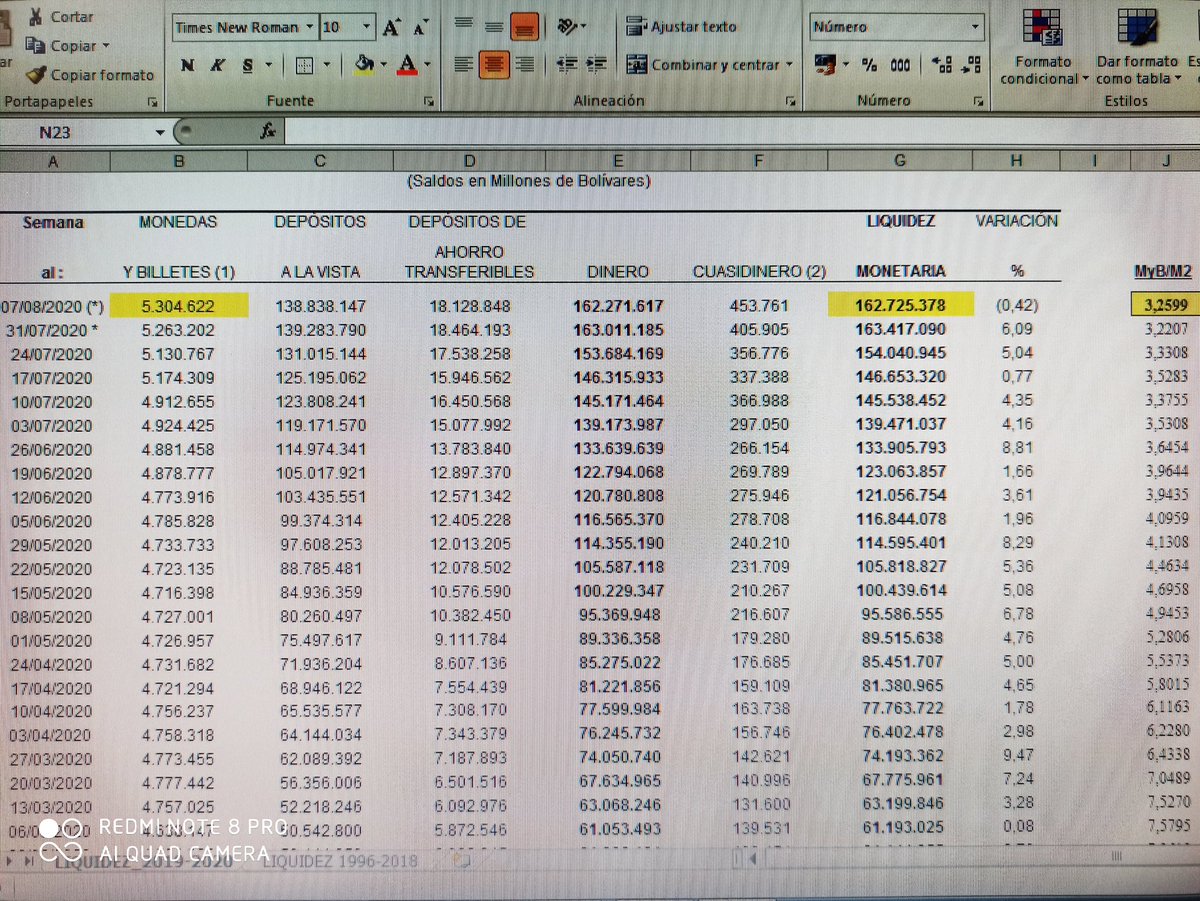Click Ajustar texto (wrap text)
The image size is (1200, 901).
coord(681,27)
